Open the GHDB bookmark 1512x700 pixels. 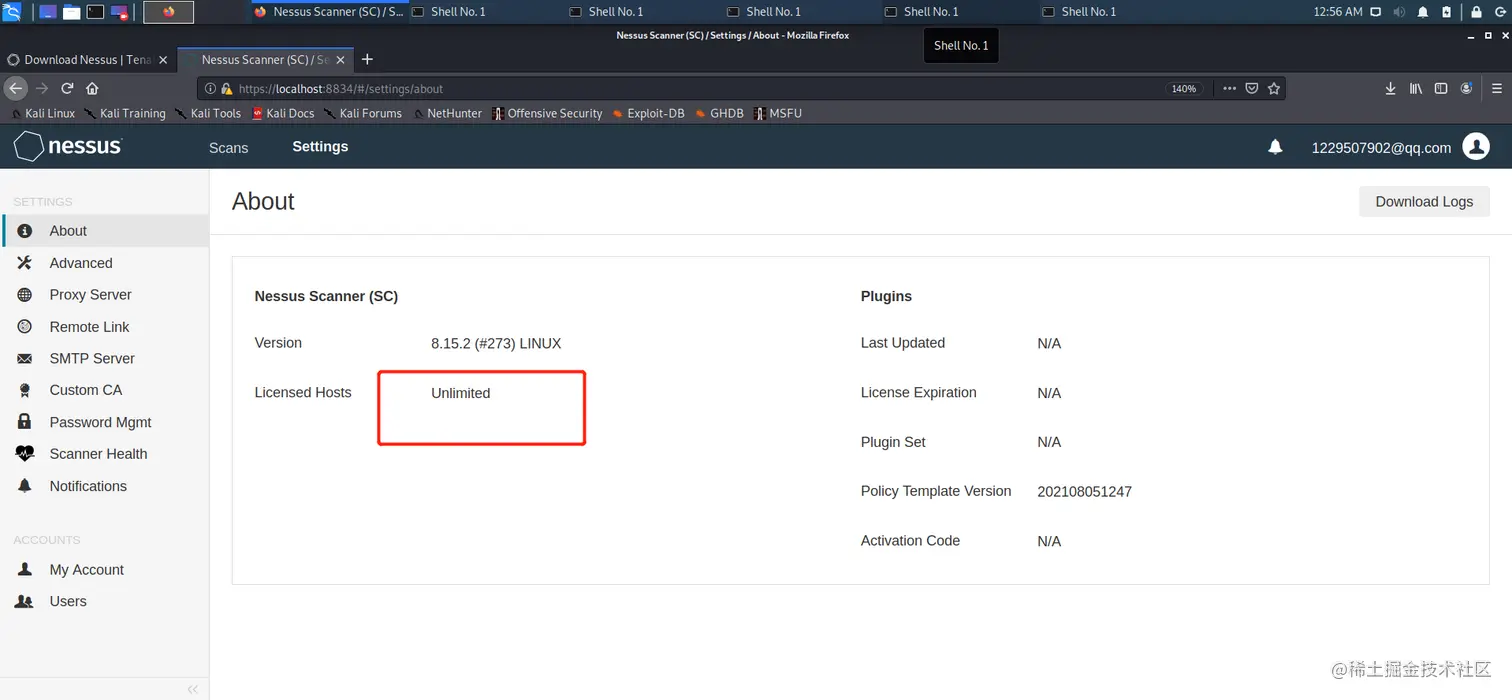click(719, 113)
